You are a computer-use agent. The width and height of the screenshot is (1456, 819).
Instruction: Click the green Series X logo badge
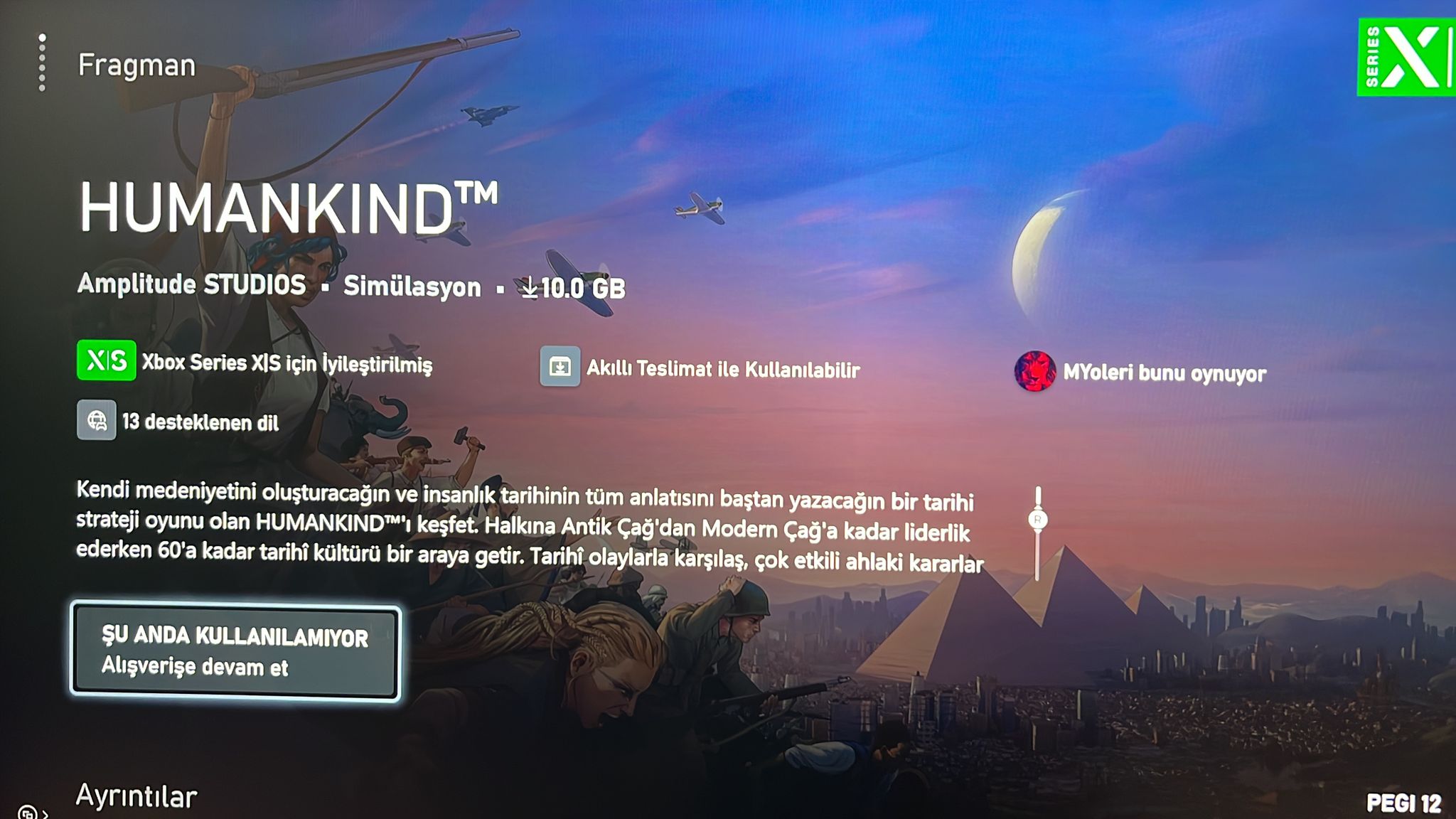pos(1406,58)
